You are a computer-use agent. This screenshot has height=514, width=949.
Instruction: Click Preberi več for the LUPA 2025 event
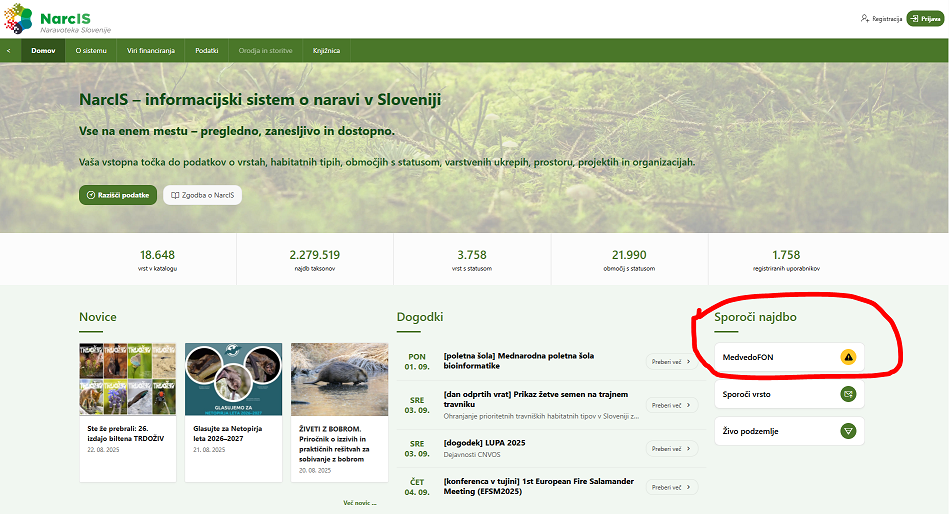(671, 448)
